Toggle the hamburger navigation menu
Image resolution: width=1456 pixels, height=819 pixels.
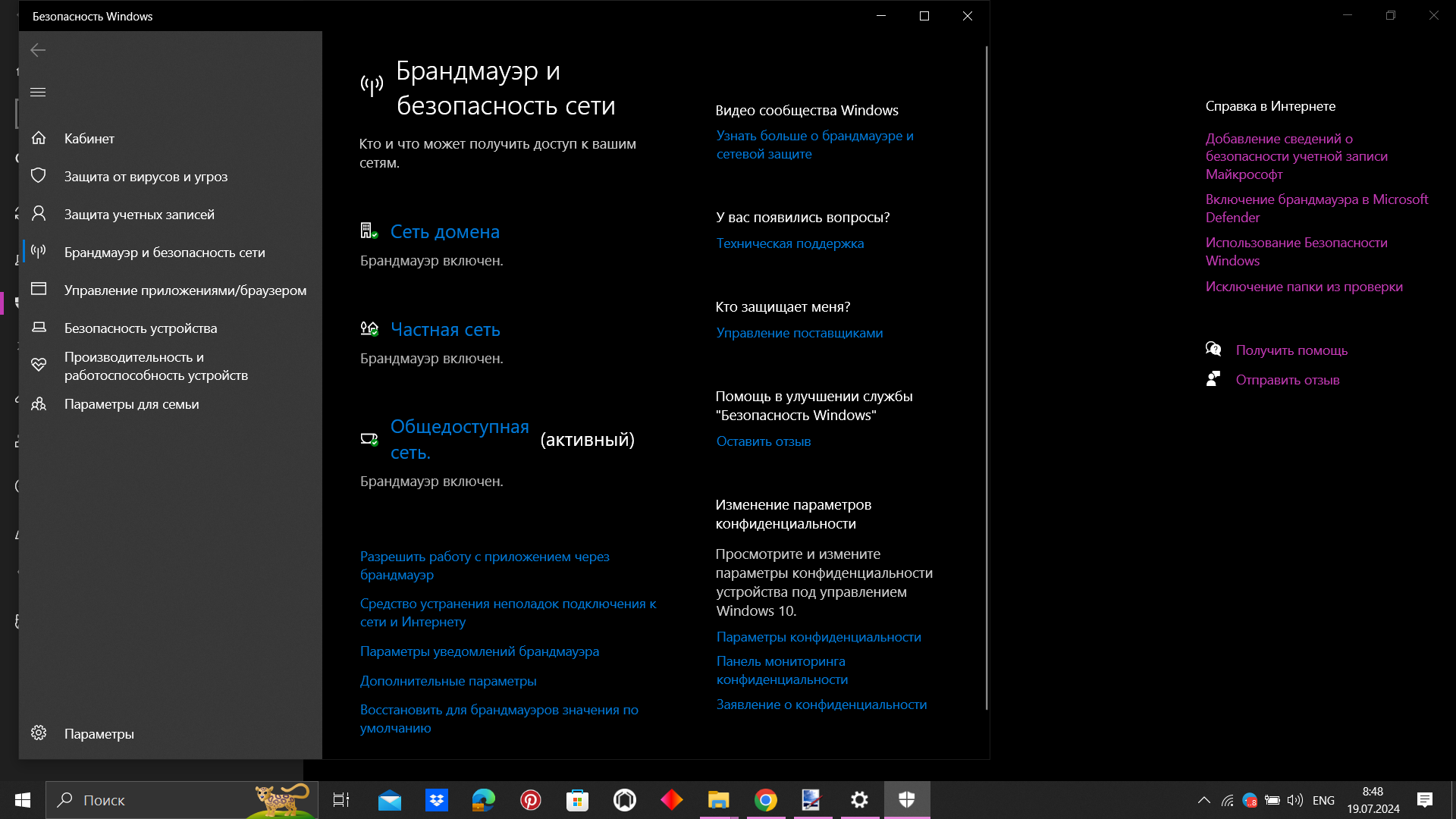point(38,92)
